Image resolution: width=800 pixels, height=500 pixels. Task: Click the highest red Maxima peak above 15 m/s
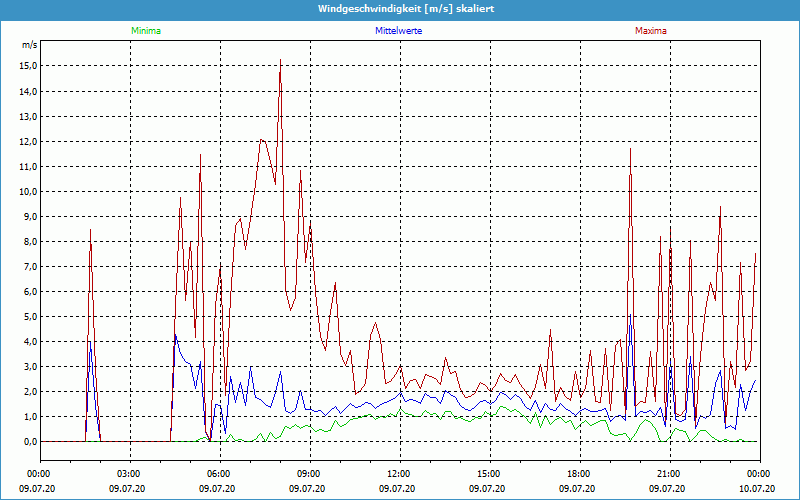pos(280,60)
